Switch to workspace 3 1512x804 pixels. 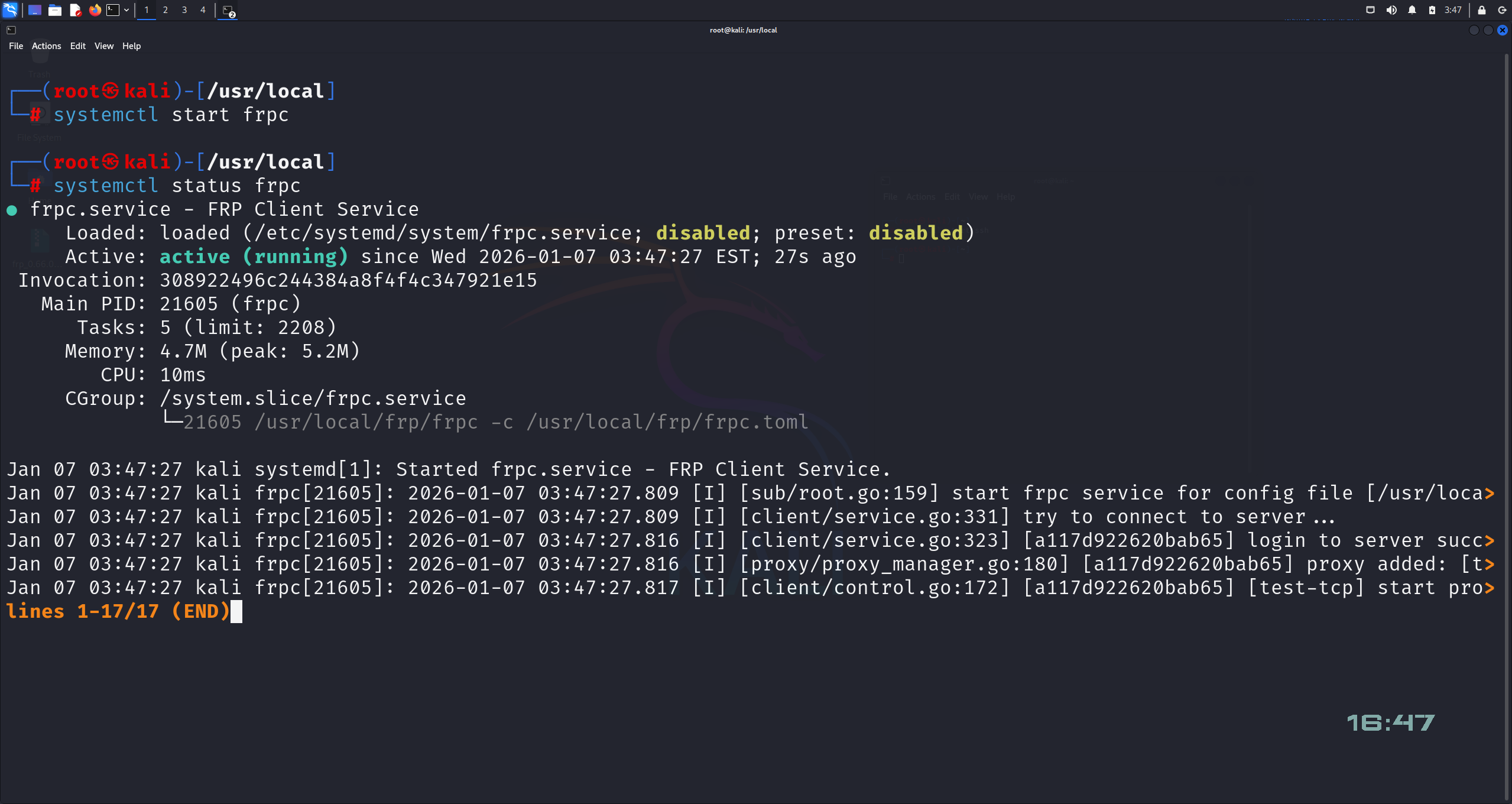click(x=184, y=10)
